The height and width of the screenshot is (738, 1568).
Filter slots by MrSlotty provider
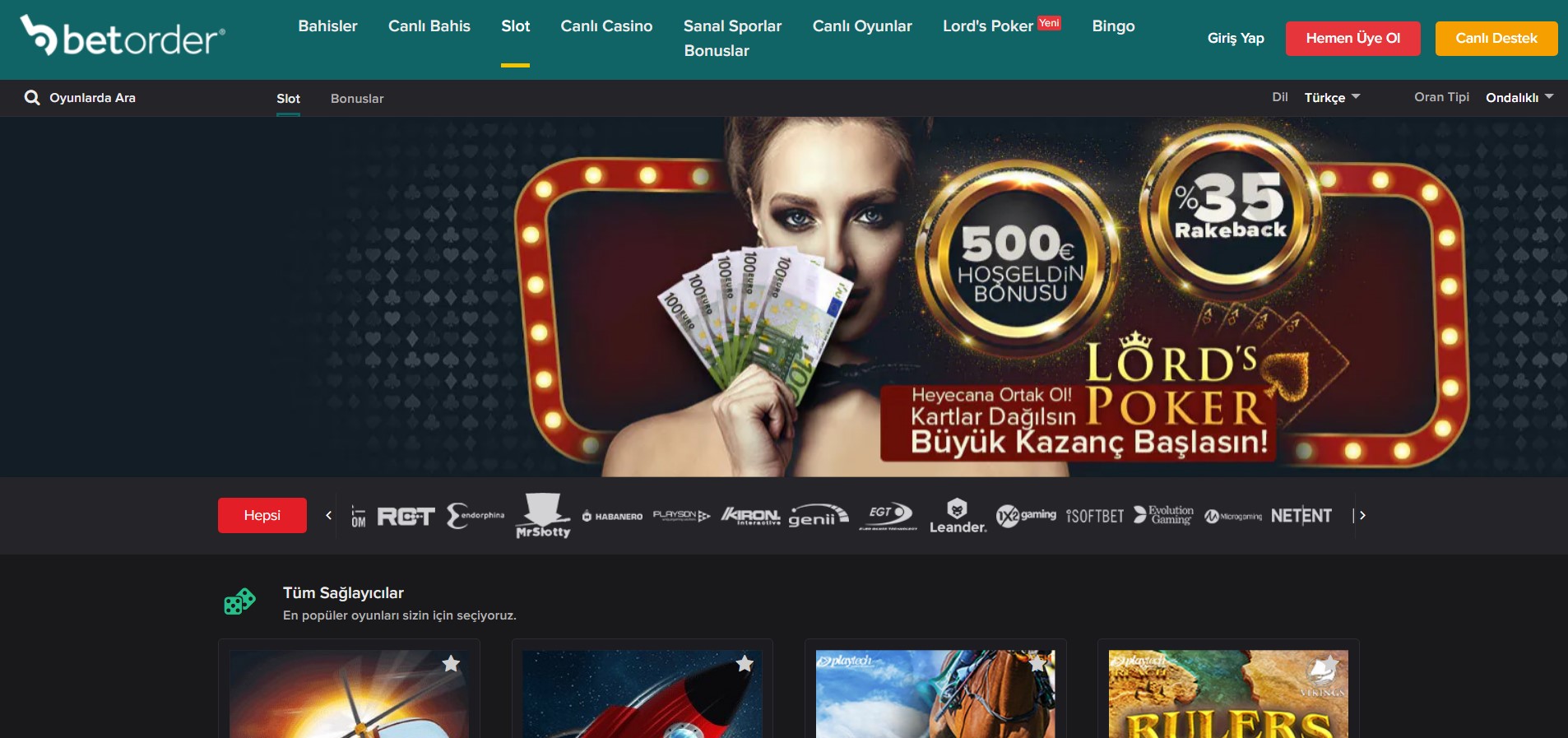543,516
